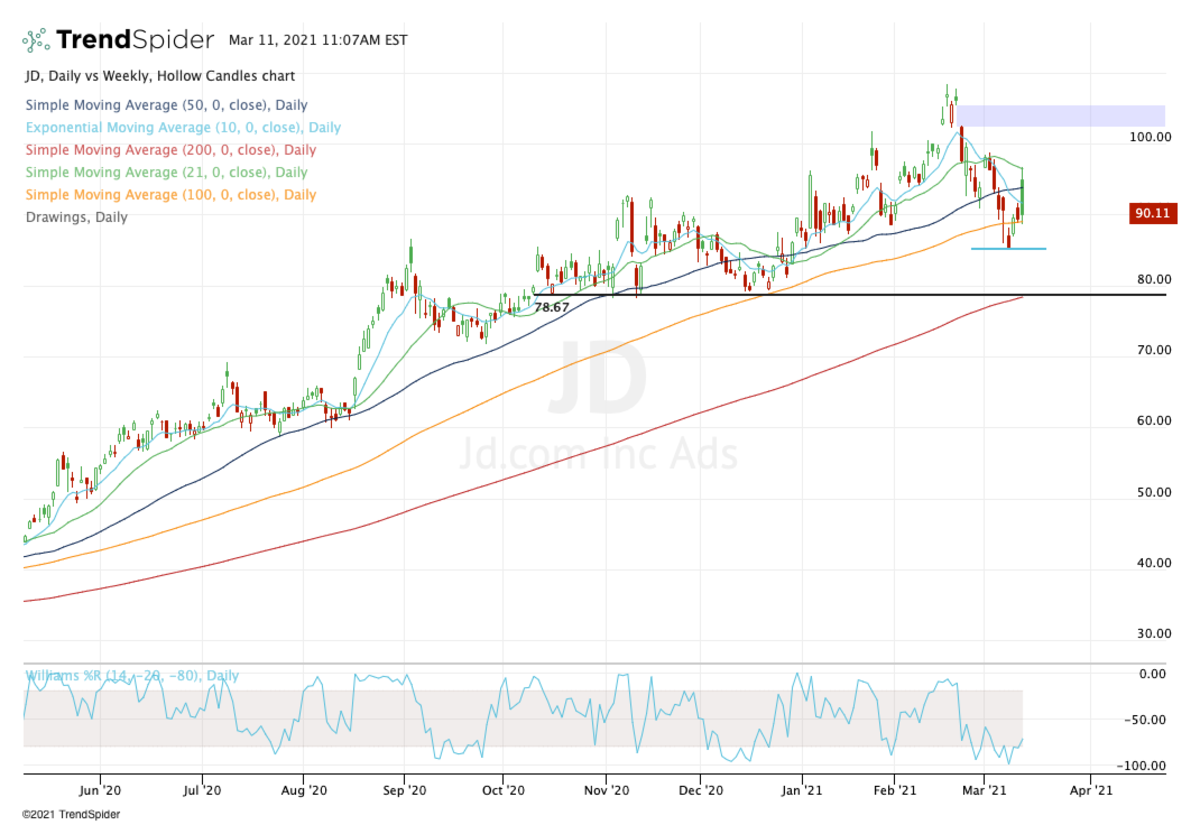Click the 50.00 price axis label
1200x825 pixels.
1153,492
